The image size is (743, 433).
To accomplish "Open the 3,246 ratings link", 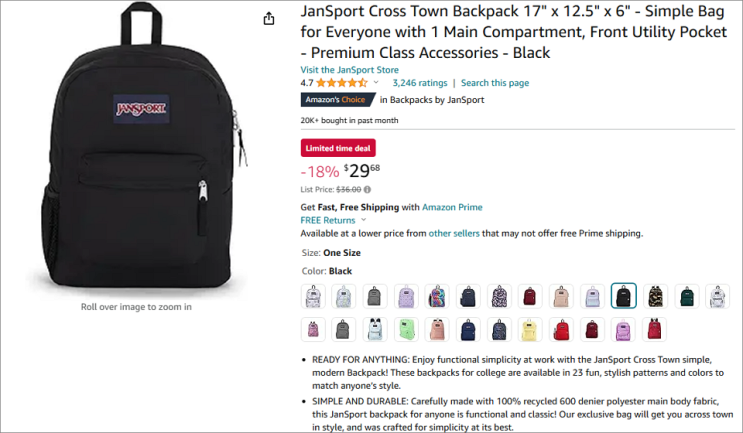I will pos(420,83).
